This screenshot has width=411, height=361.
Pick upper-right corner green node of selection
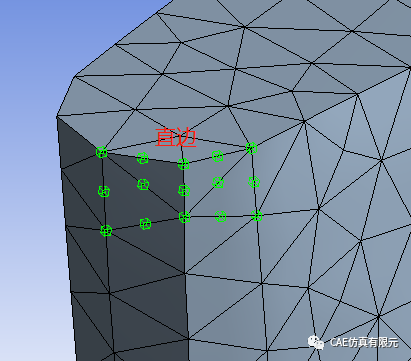(x=251, y=148)
